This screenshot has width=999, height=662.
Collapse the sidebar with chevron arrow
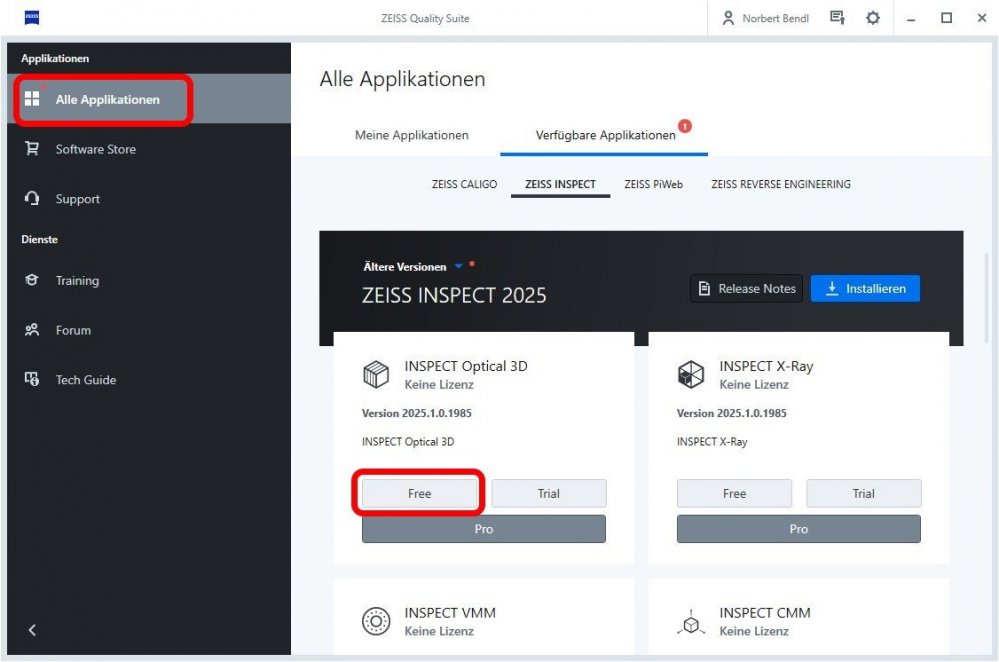pos(32,630)
